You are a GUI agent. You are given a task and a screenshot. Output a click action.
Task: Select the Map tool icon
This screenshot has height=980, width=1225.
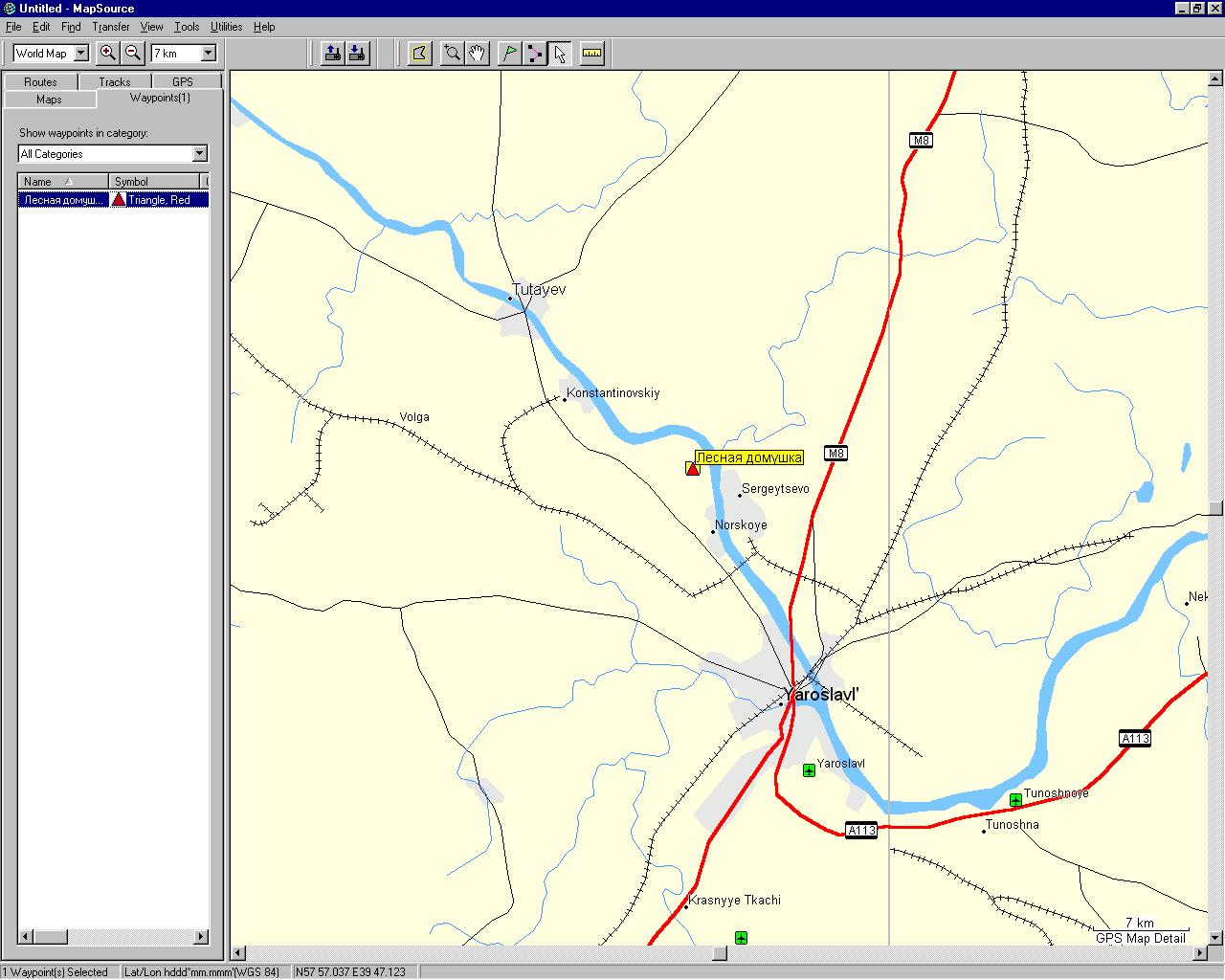point(419,54)
